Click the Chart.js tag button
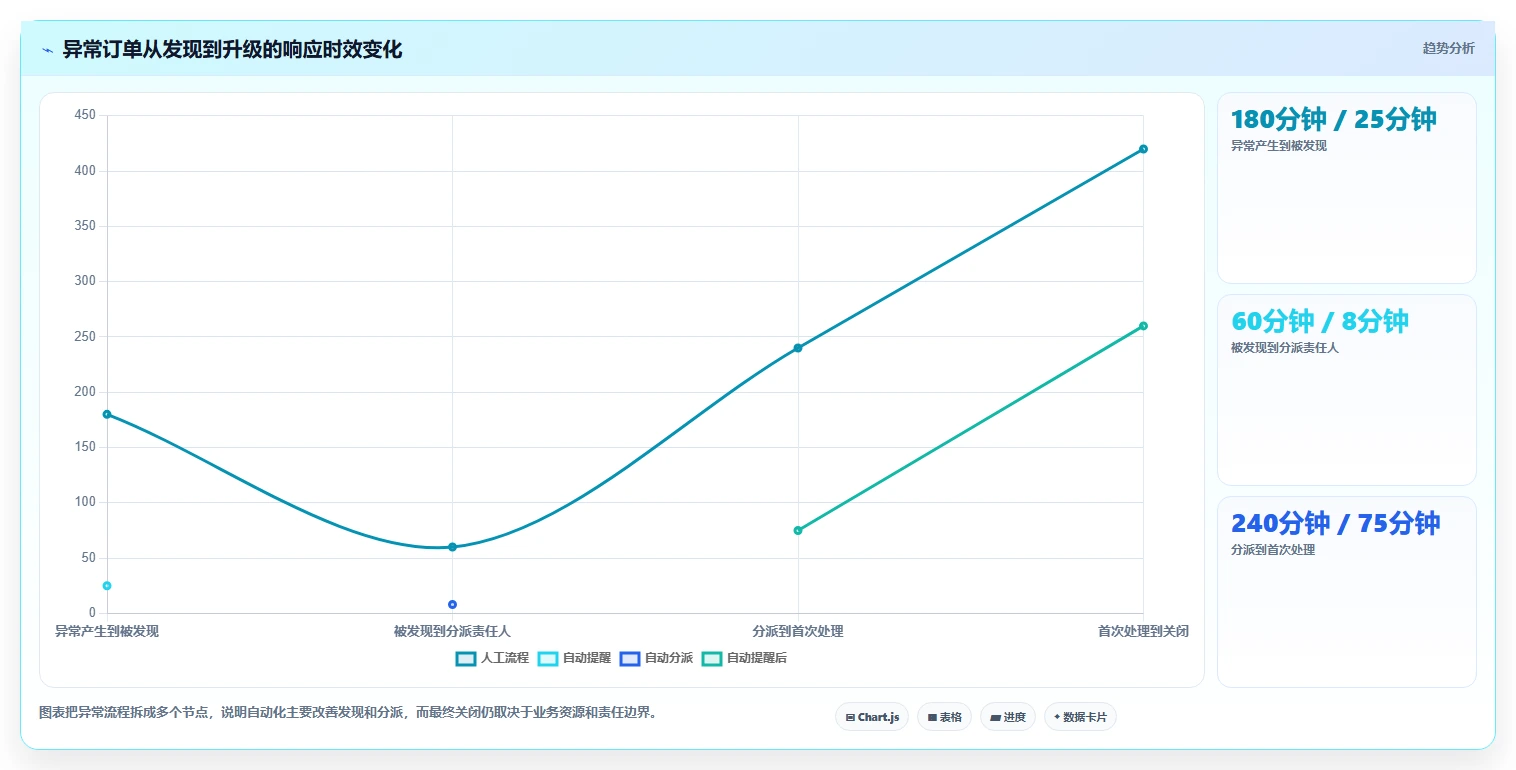Viewport: 1516px width, 770px height. [872, 717]
